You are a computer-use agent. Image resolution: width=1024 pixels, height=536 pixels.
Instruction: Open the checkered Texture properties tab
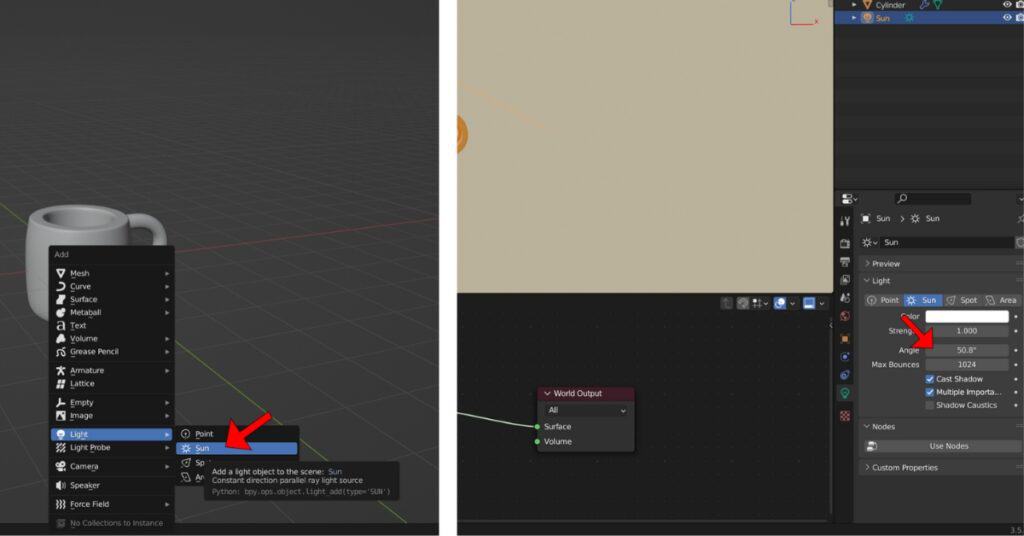(x=845, y=415)
